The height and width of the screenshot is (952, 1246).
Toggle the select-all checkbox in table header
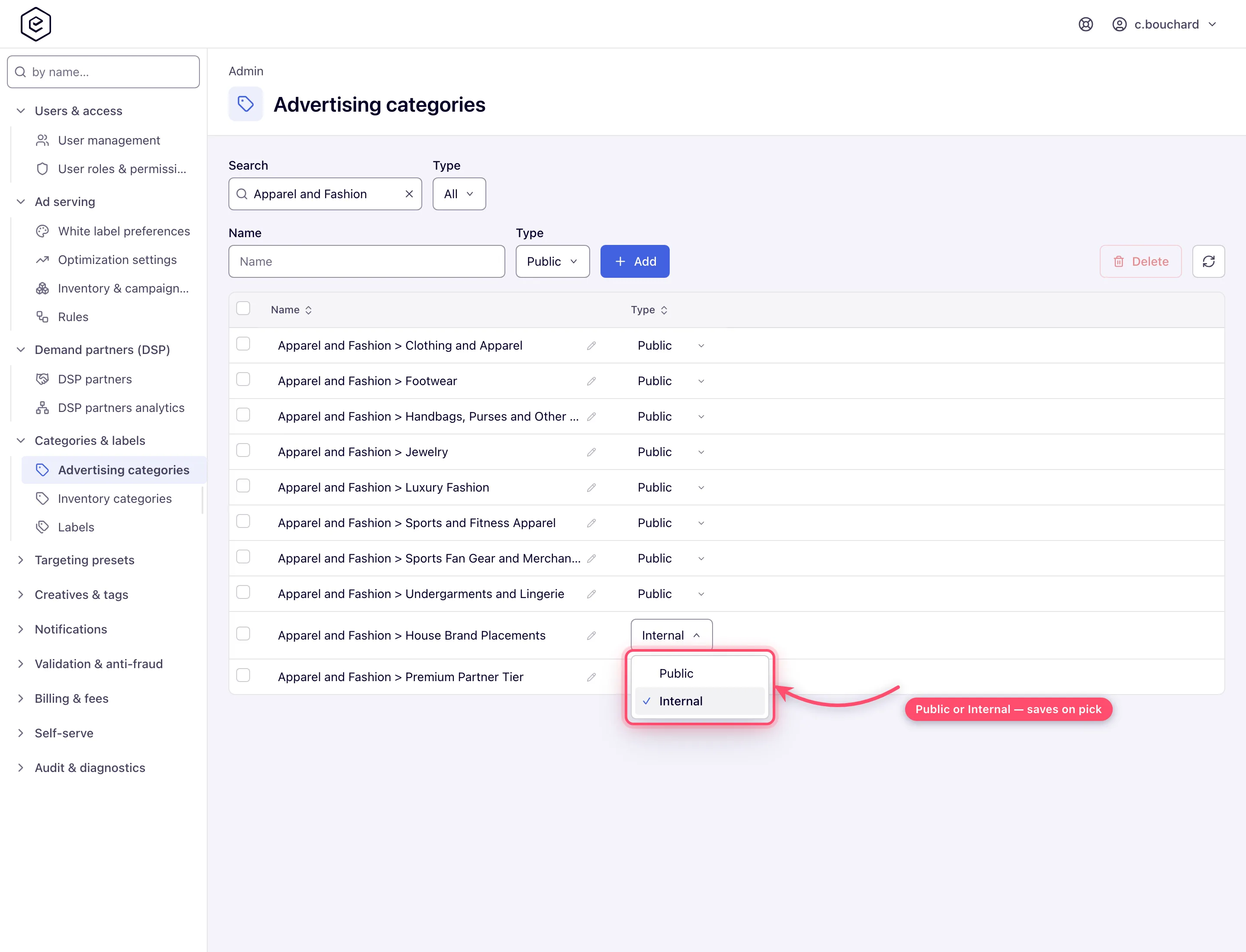(x=243, y=308)
